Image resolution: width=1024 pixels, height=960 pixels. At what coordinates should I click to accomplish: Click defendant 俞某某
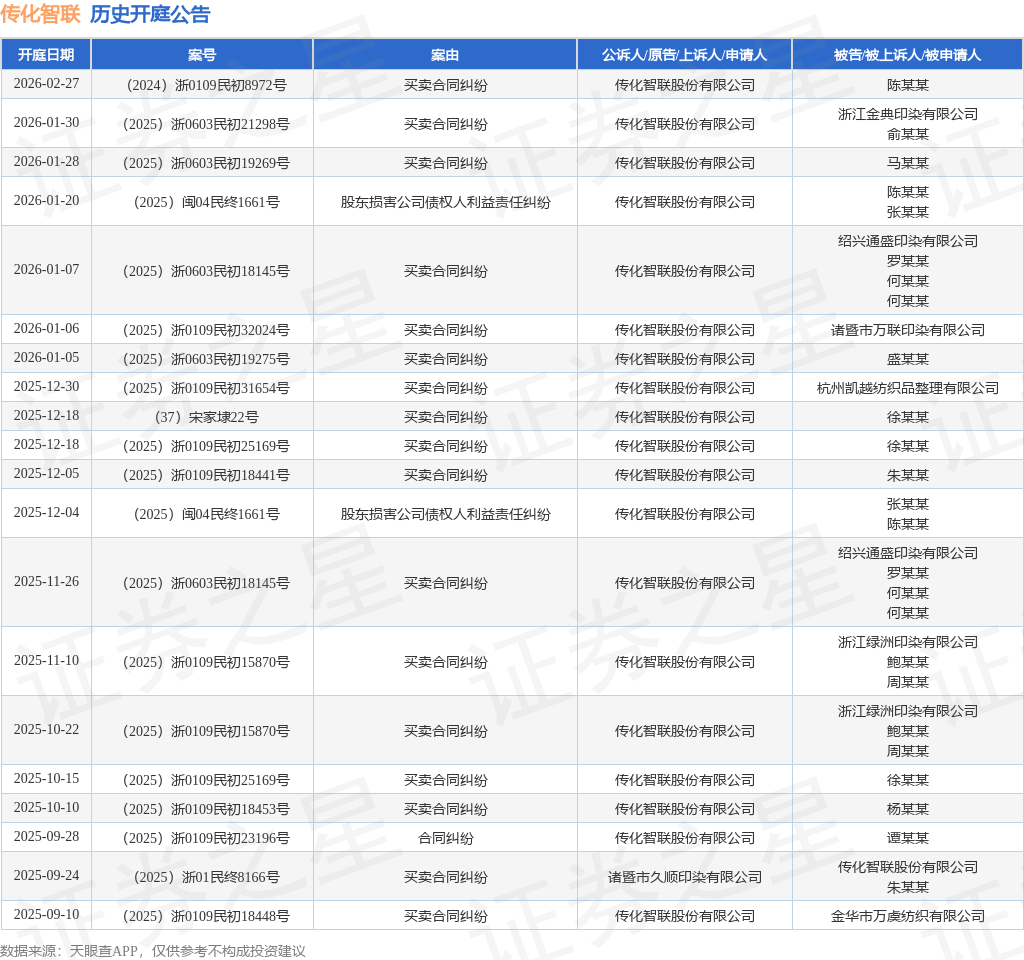908,134
